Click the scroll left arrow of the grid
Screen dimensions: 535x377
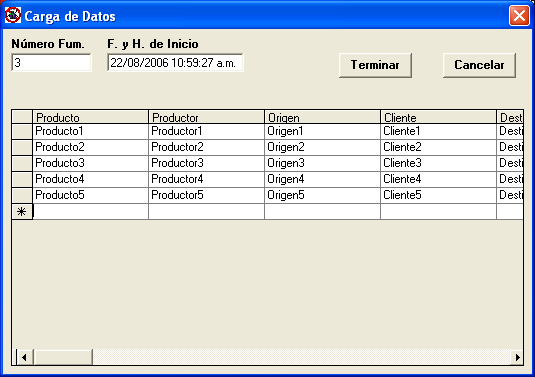pos(24,357)
